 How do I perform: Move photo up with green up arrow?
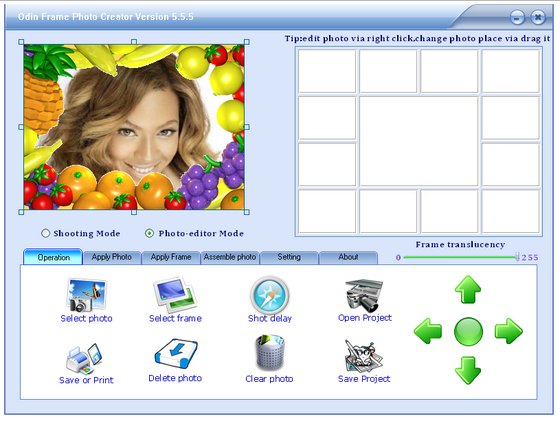468,290
